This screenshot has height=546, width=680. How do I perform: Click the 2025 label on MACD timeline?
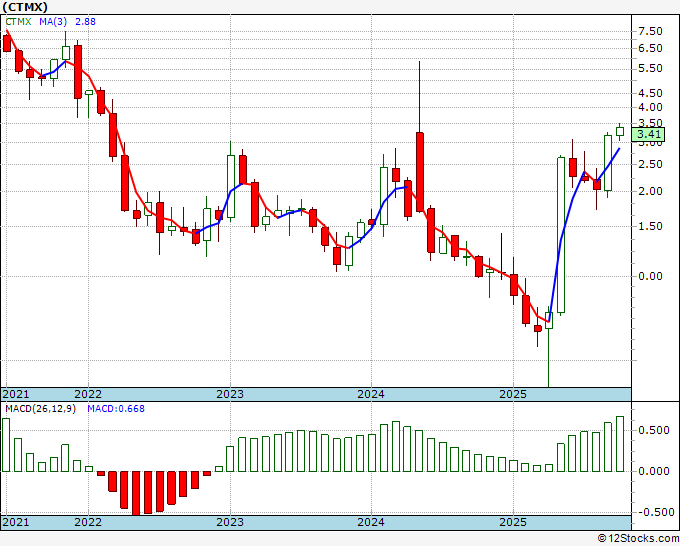pyautogui.click(x=513, y=522)
